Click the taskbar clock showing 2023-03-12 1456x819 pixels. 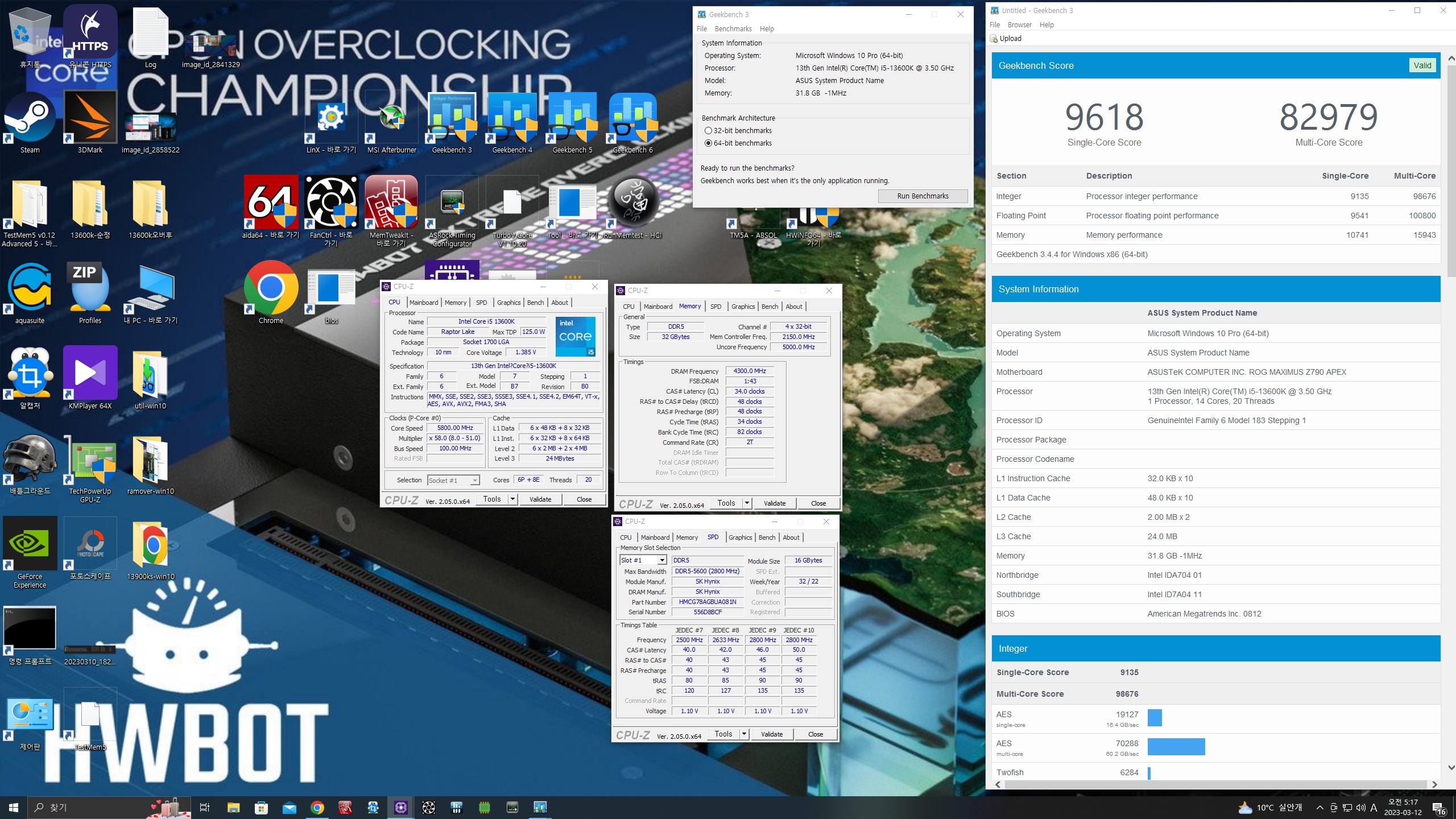pos(1403,808)
